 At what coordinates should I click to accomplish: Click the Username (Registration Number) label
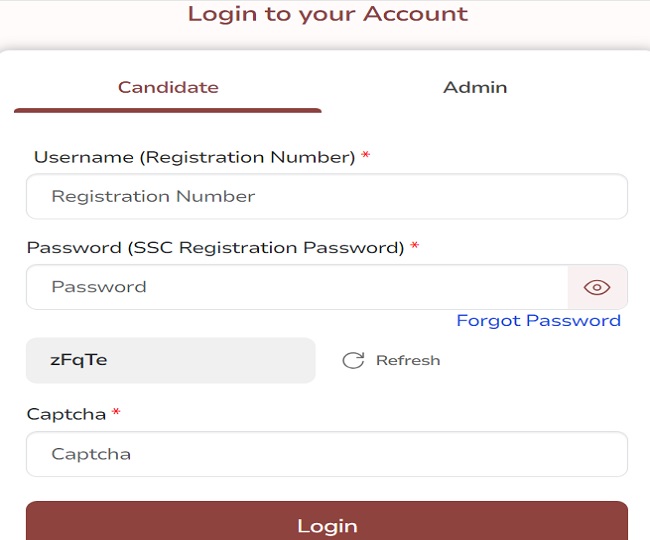(x=195, y=157)
